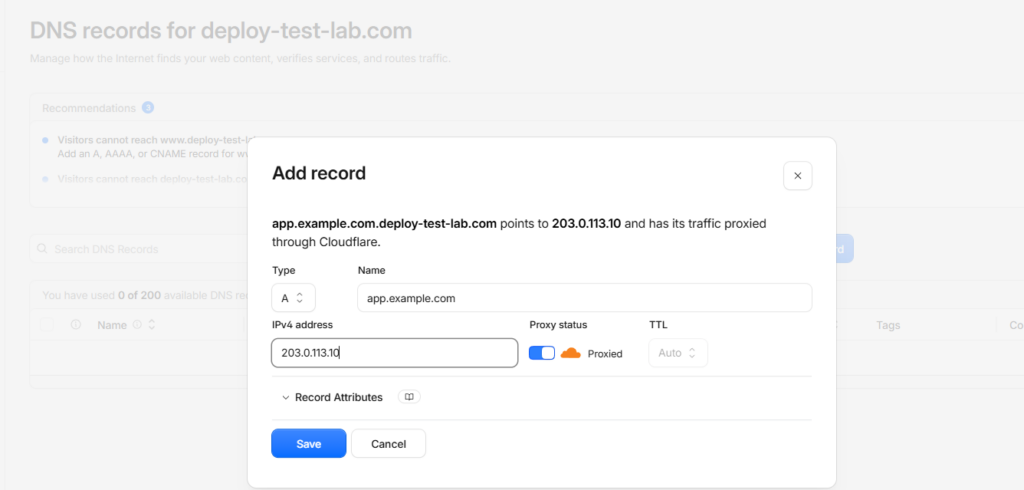Focus the Search DNS Records box

tap(140, 249)
